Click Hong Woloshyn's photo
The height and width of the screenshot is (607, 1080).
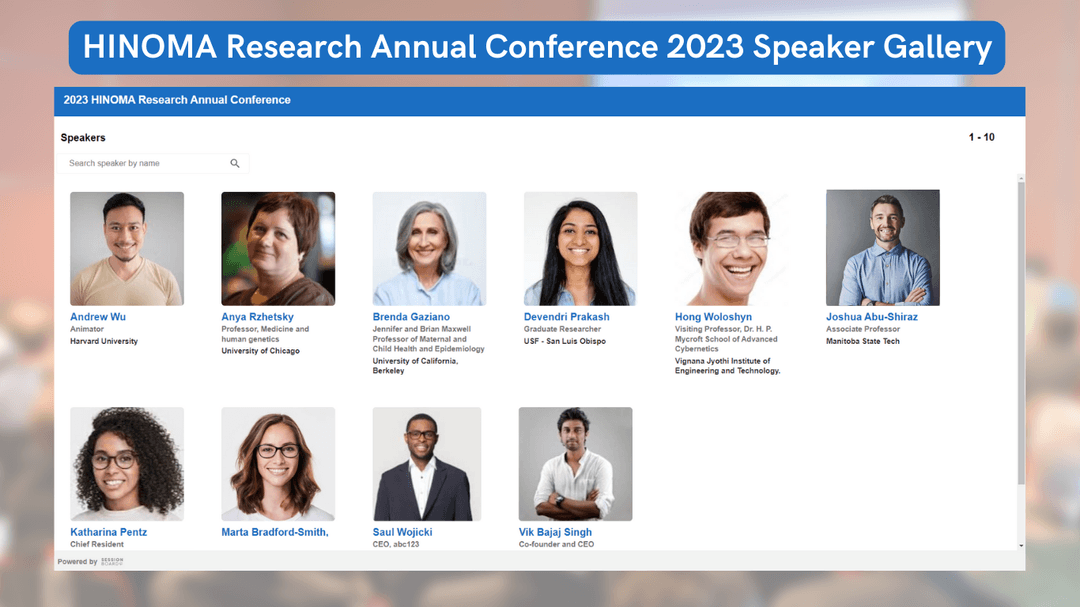pyautogui.click(x=730, y=246)
